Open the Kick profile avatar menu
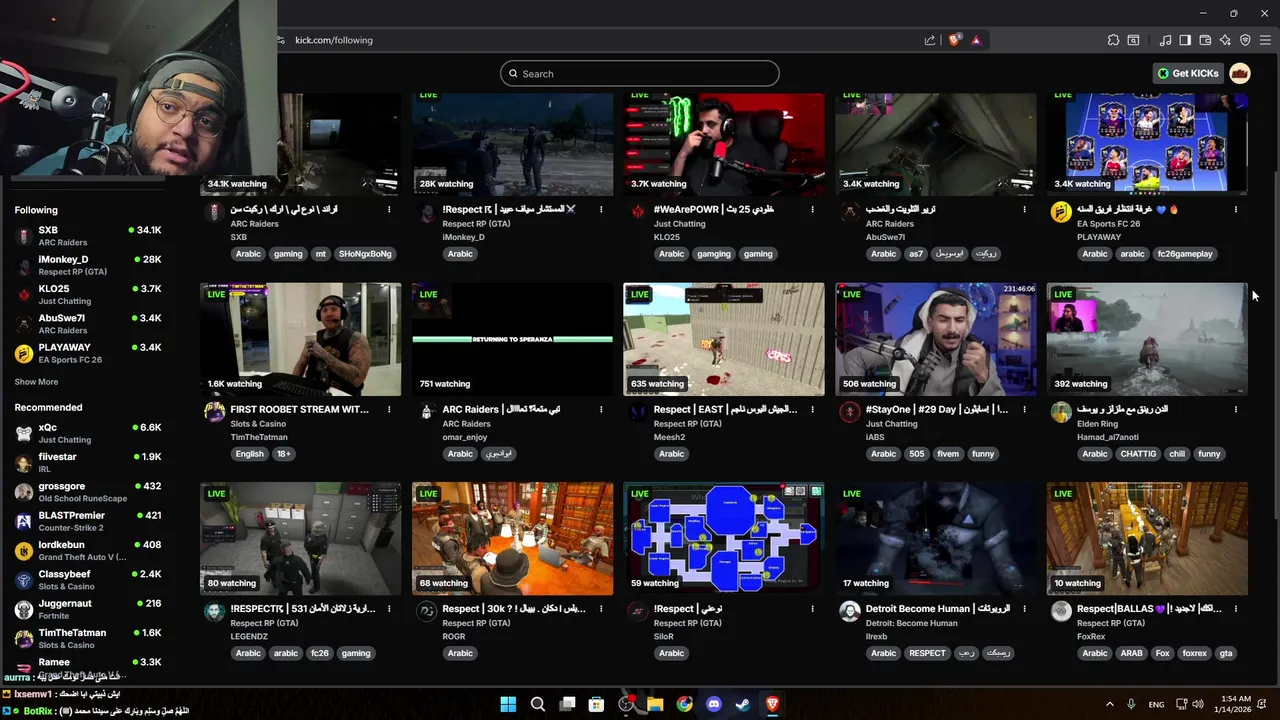The width and height of the screenshot is (1280, 720). [1240, 73]
